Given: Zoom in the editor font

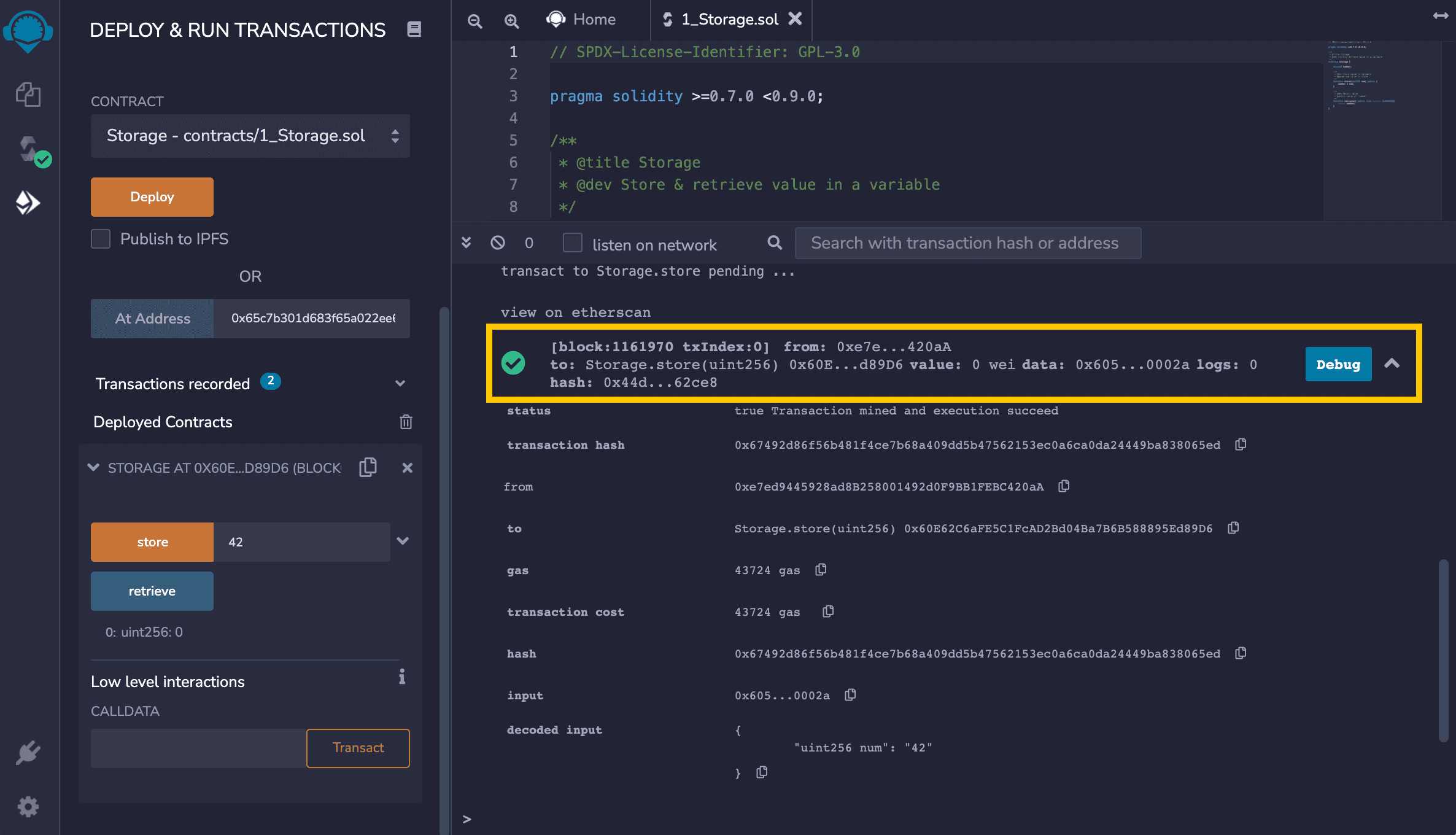Looking at the screenshot, I should (x=511, y=21).
